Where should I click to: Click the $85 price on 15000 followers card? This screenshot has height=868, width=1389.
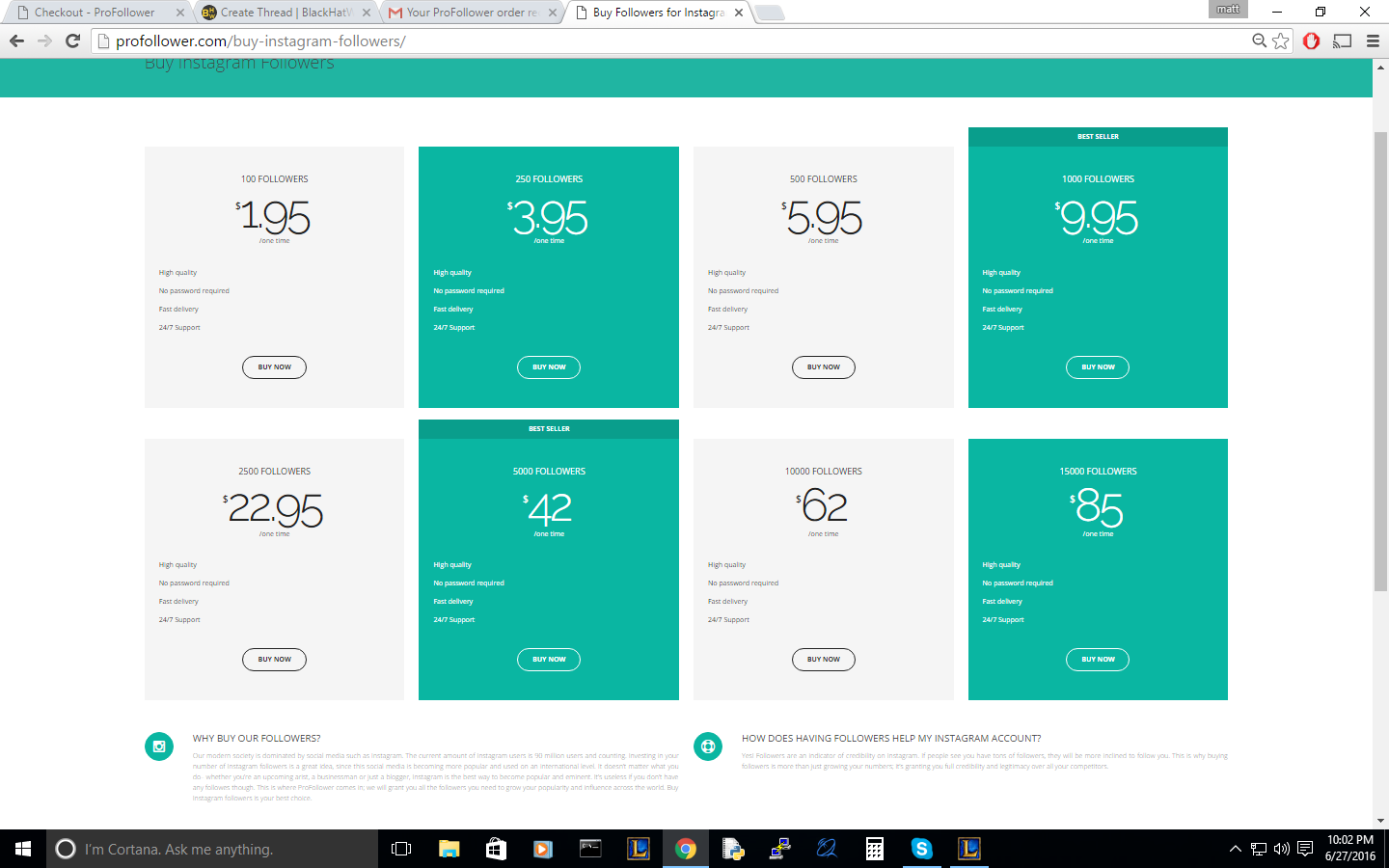coord(1097,508)
